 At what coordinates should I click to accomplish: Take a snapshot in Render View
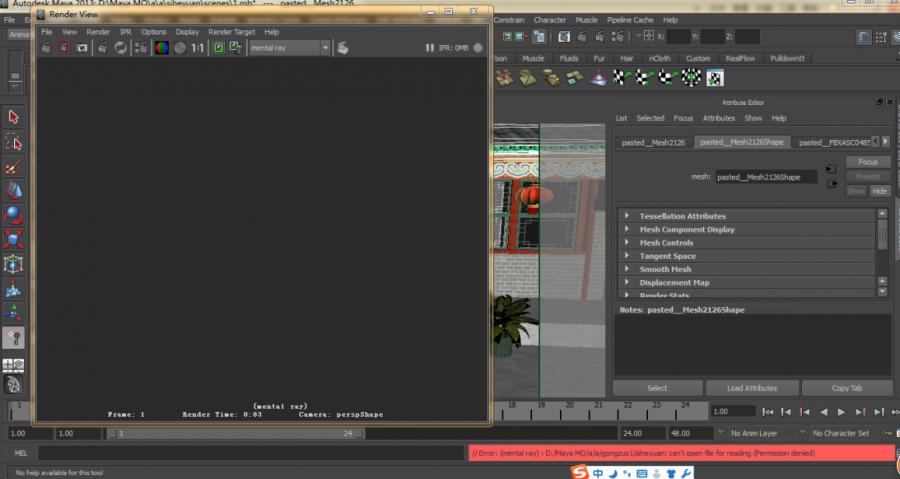(x=81, y=47)
